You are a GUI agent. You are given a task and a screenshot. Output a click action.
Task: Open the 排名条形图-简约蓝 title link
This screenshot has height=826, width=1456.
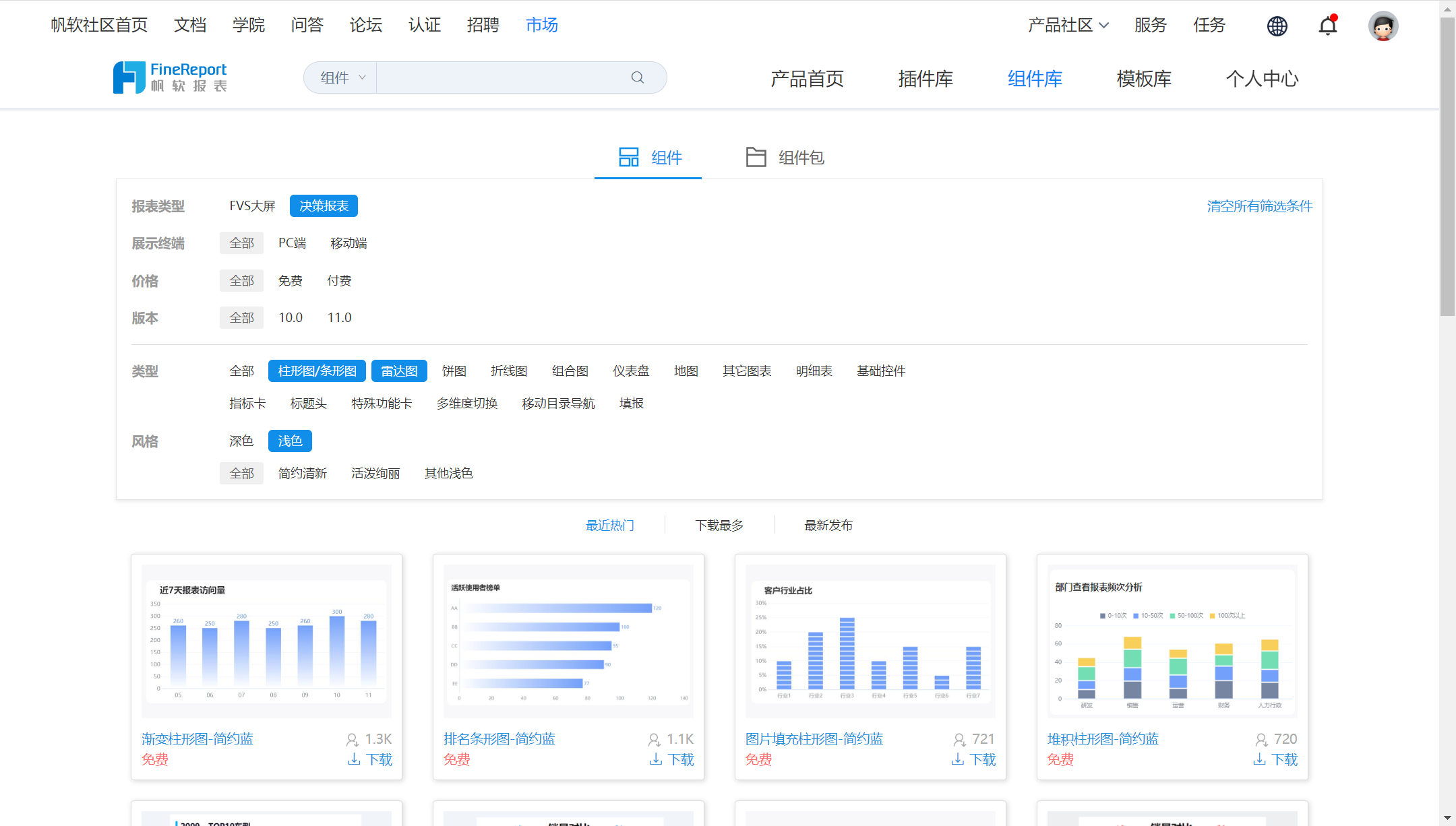tap(499, 739)
